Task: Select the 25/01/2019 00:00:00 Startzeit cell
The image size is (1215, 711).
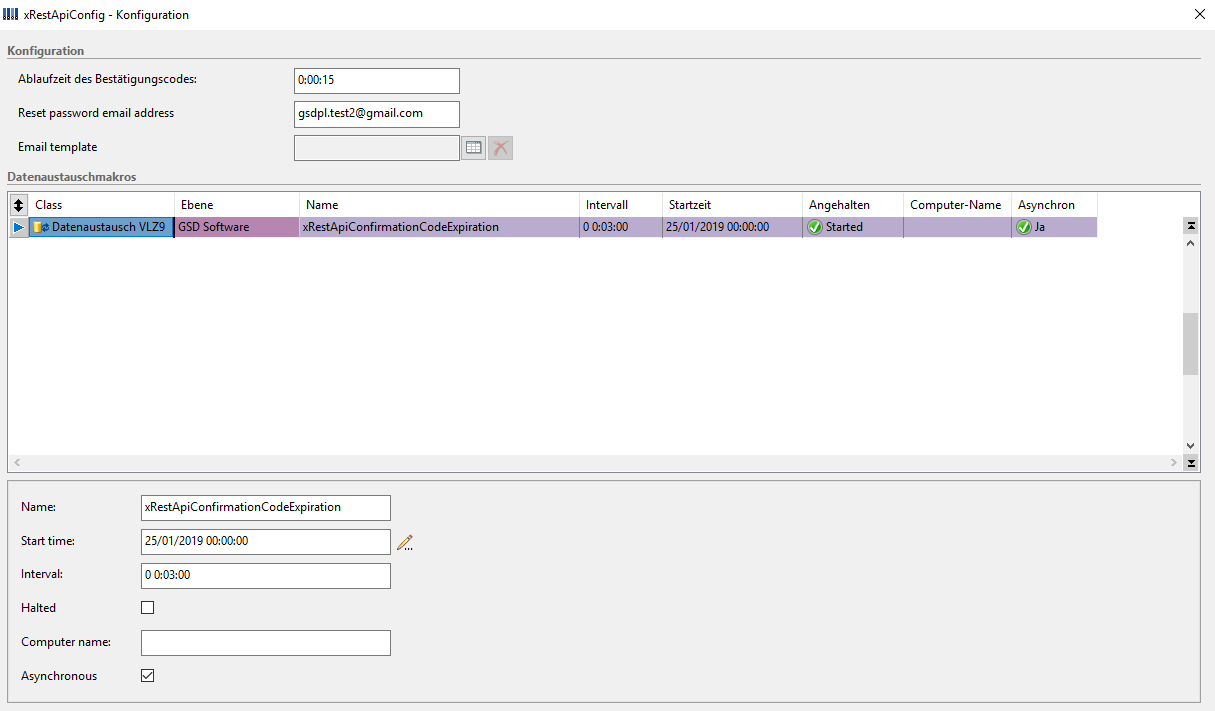Action: coord(732,227)
